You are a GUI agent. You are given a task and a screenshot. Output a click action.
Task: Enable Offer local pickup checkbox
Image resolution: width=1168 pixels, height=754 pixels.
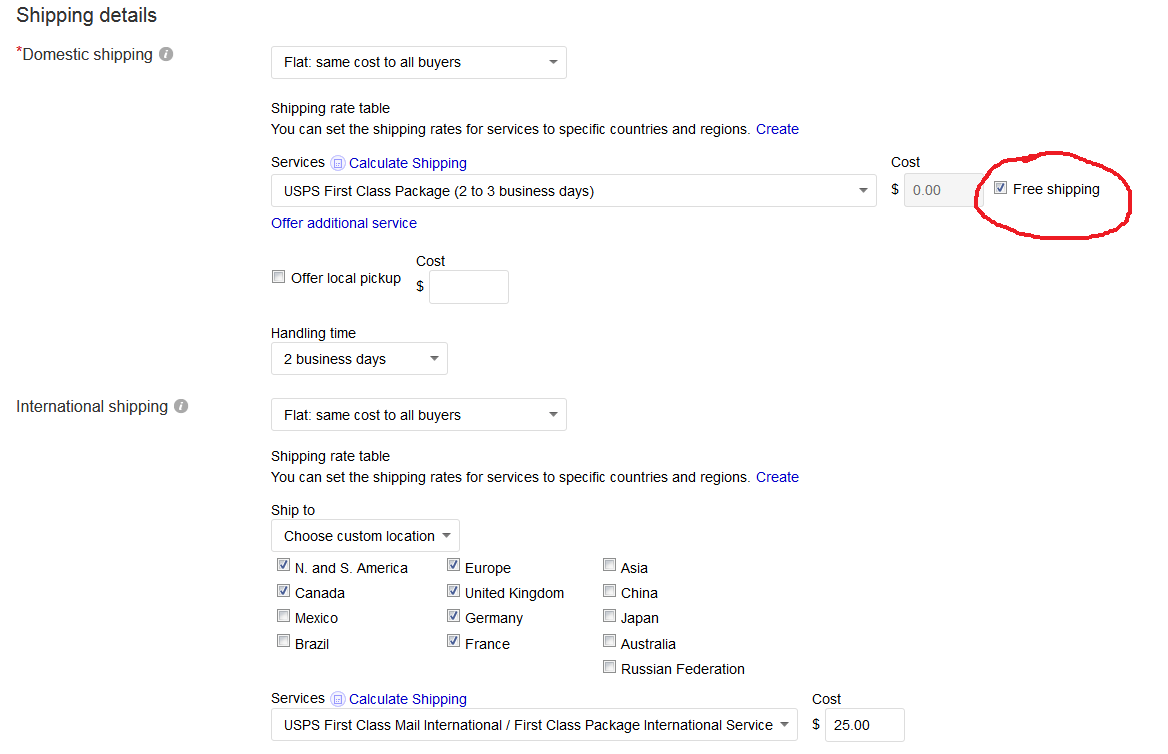tap(279, 277)
